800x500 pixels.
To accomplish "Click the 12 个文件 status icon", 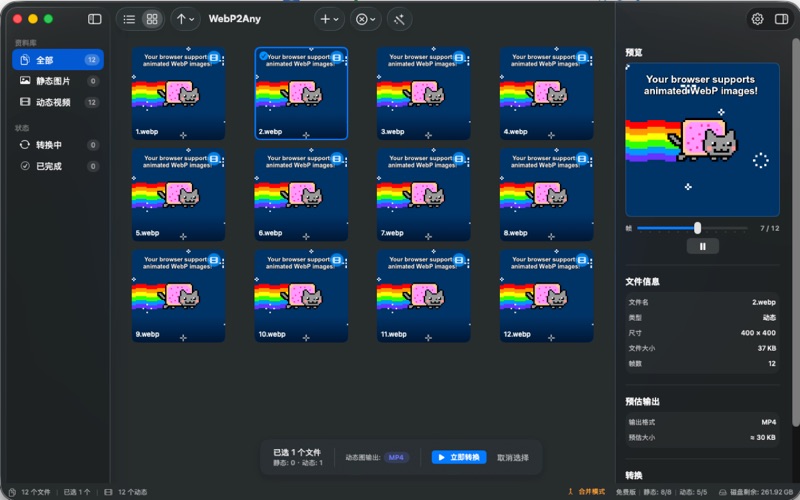I will [12, 492].
